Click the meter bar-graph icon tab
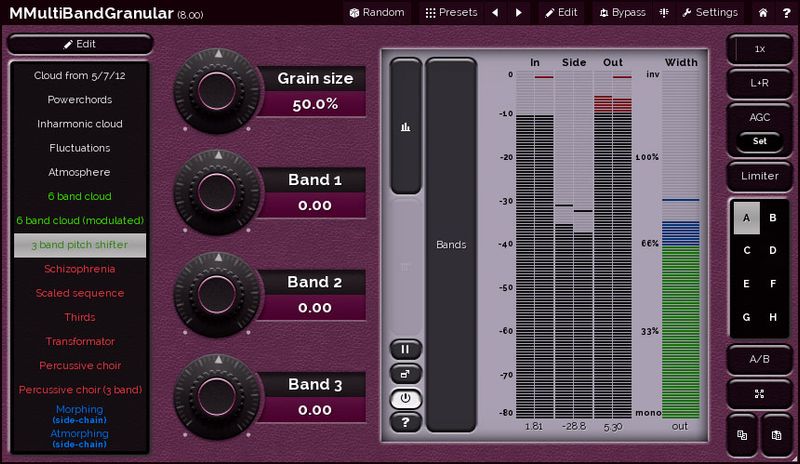The width and height of the screenshot is (800, 464). coord(406,126)
